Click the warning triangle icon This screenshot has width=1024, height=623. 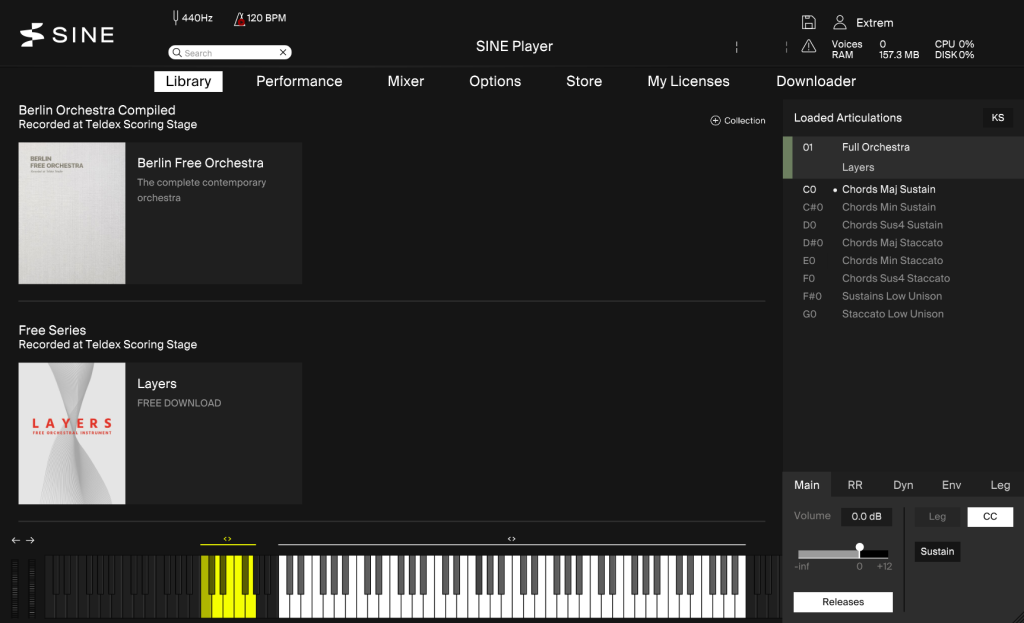[808, 46]
